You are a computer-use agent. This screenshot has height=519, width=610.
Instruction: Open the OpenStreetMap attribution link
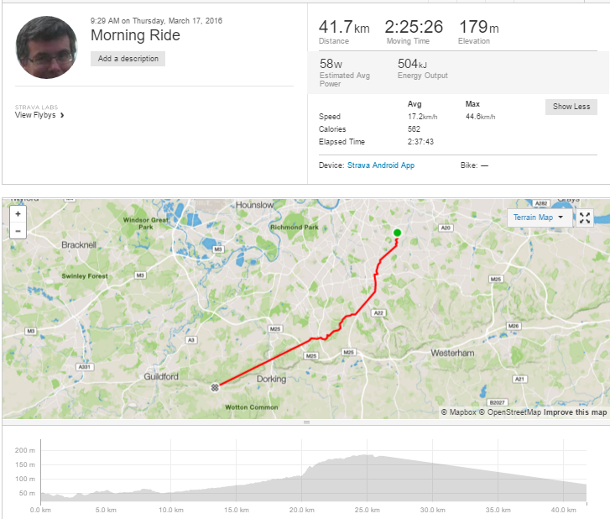point(510,412)
